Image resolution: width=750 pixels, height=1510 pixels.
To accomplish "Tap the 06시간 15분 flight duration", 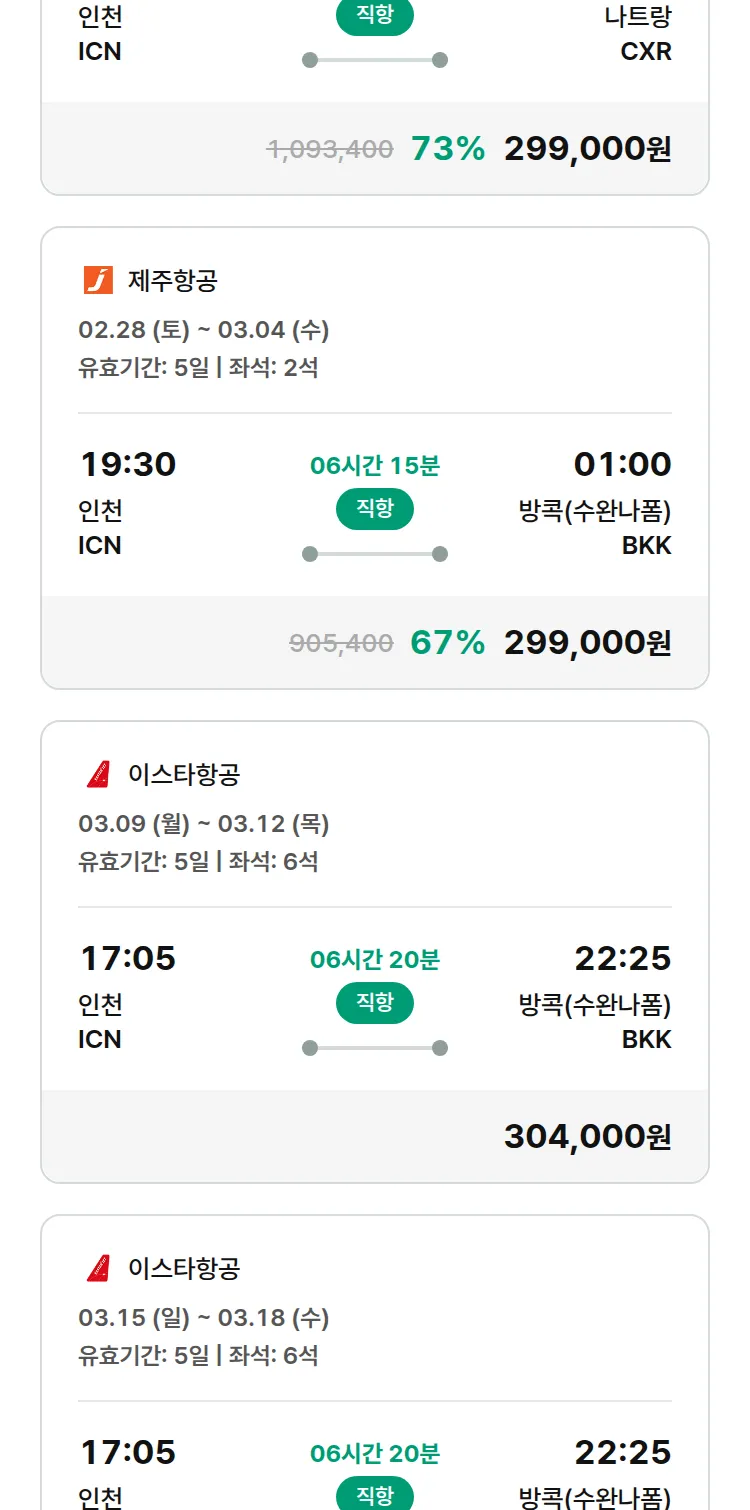I will (x=375, y=466).
